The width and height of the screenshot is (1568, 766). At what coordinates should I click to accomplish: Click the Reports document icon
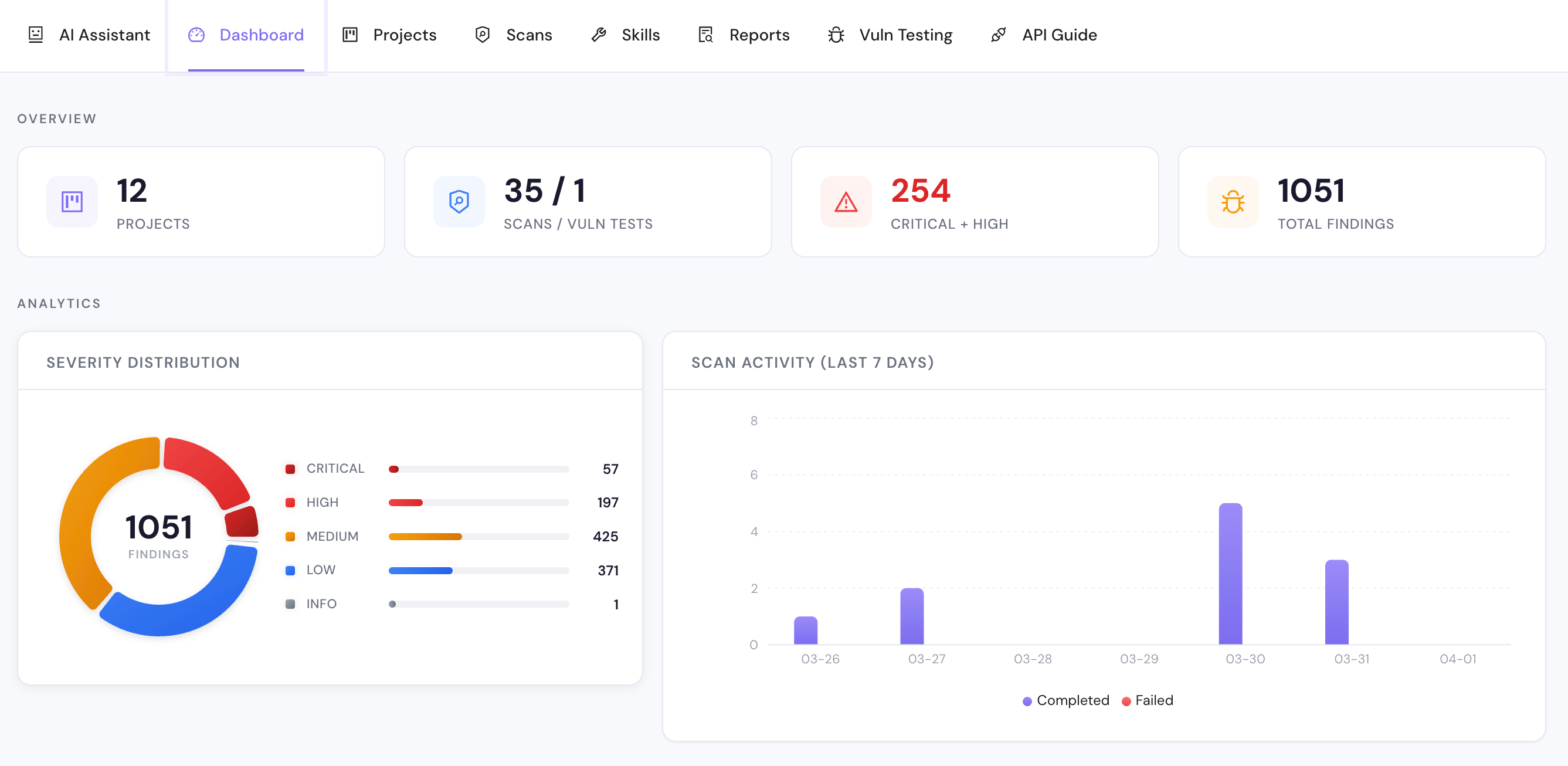(x=705, y=35)
